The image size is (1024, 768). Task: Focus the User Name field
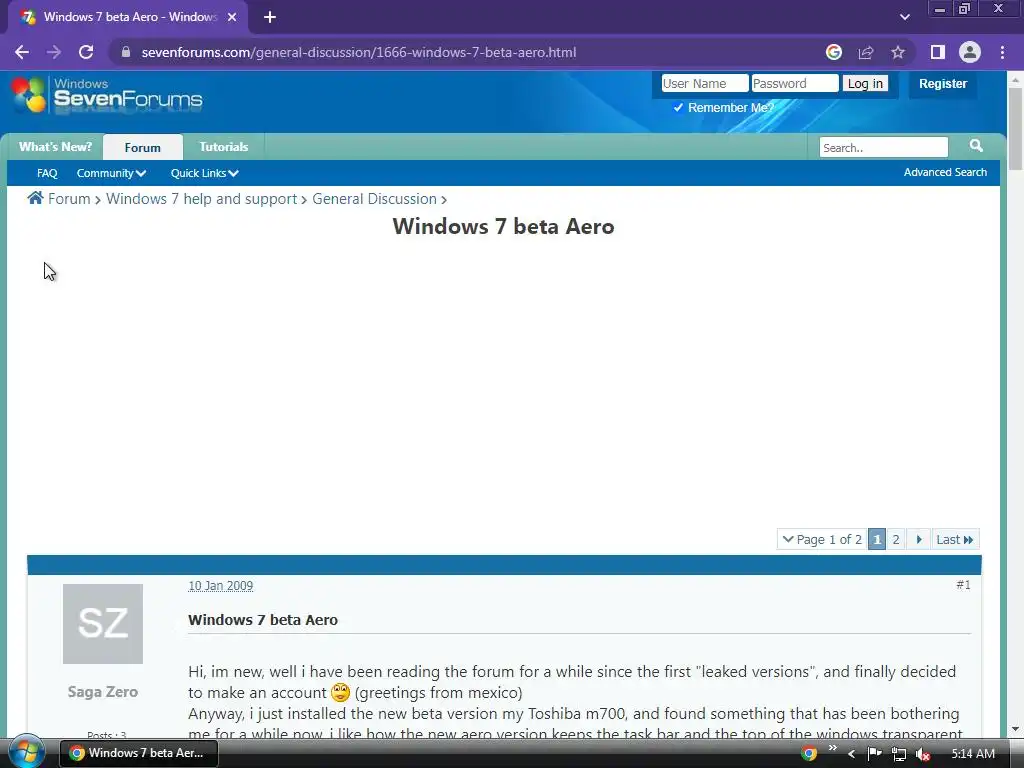tap(705, 84)
